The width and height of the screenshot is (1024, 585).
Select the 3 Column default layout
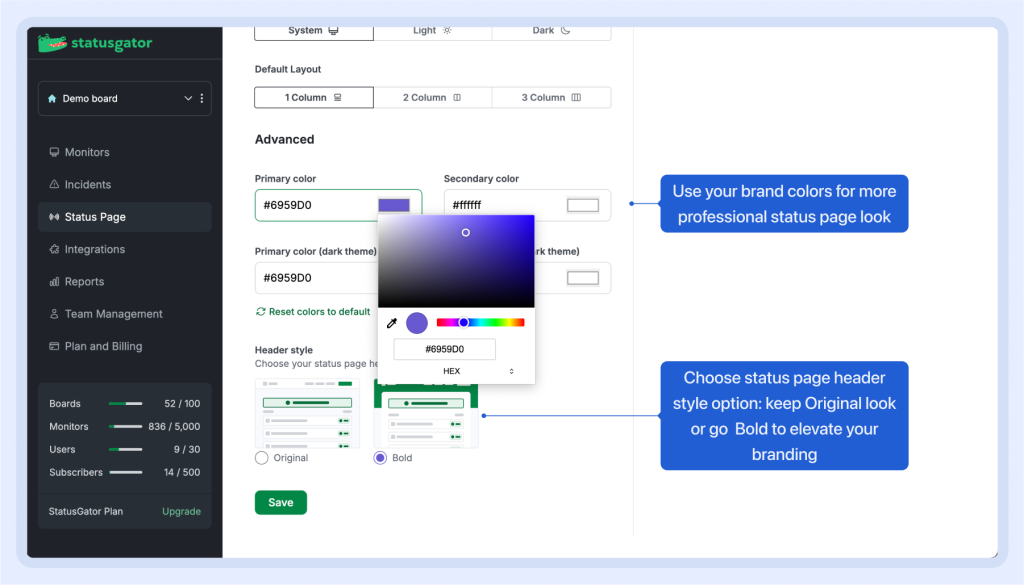(551, 98)
